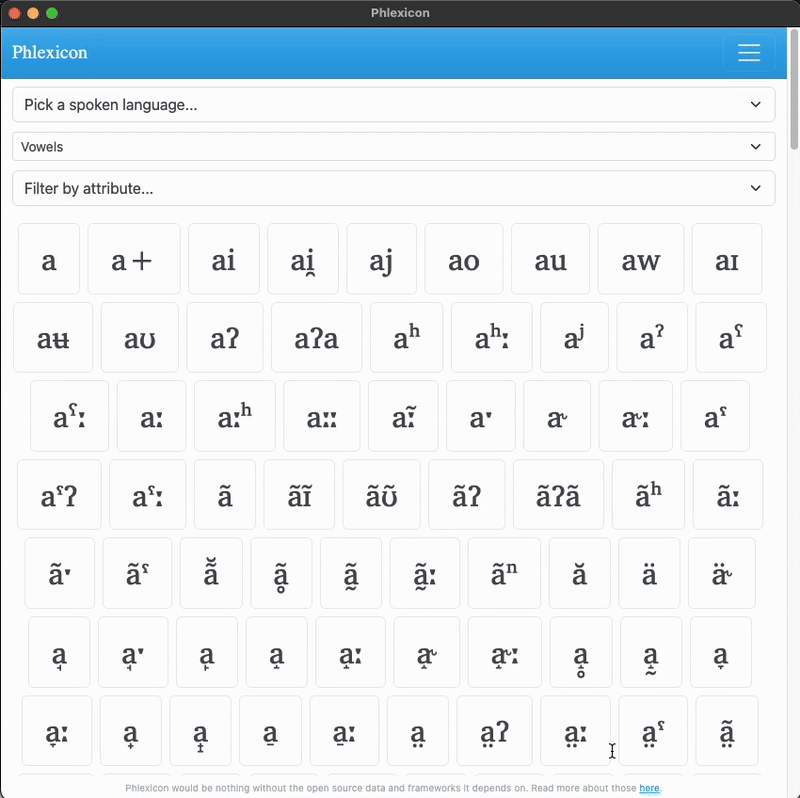Open the "Vowels" category dropdown
Screen dimensions: 800x798
(393, 146)
